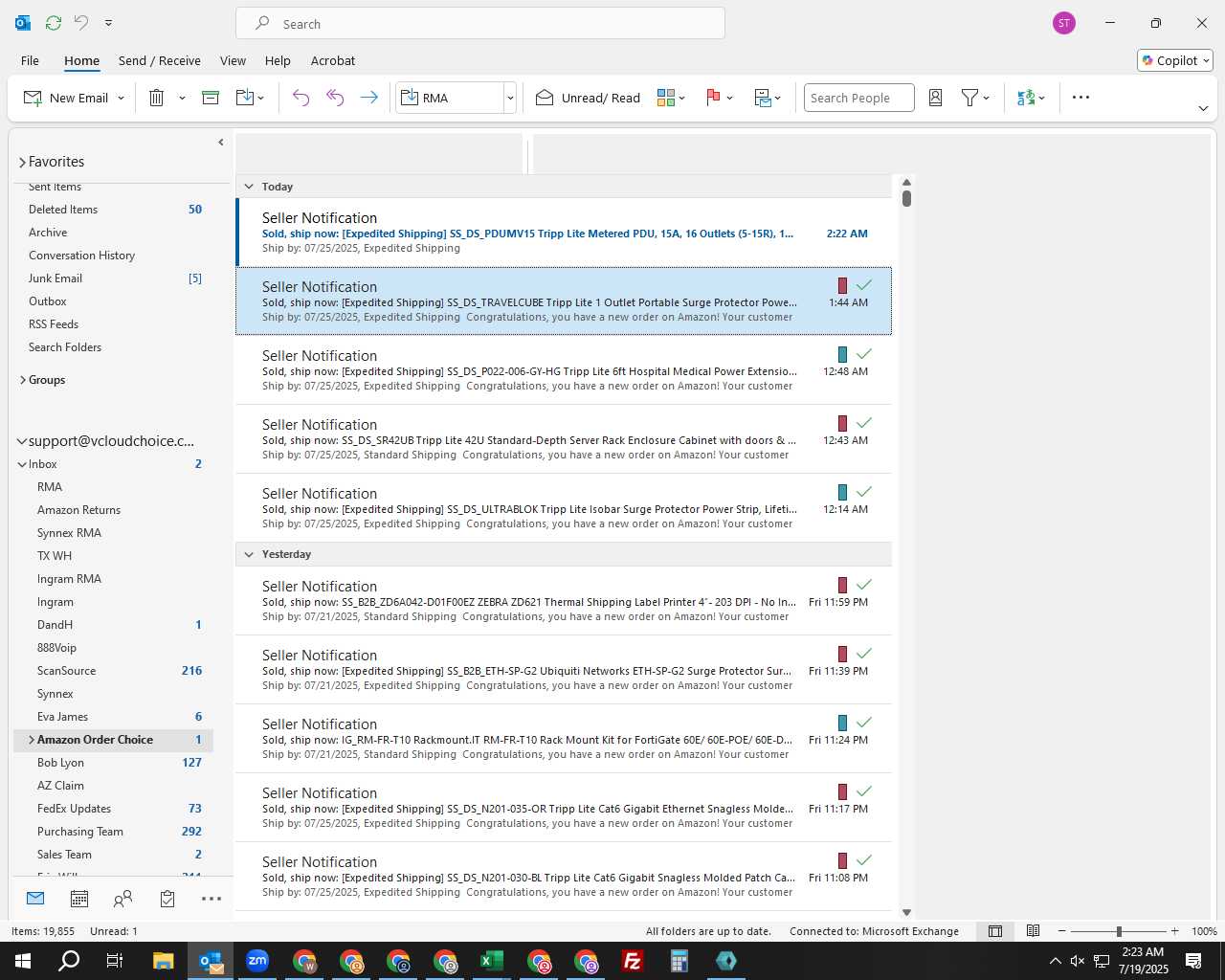The width and height of the screenshot is (1225, 980).
Task: Open the View ribbon tab
Action: click(x=233, y=60)
